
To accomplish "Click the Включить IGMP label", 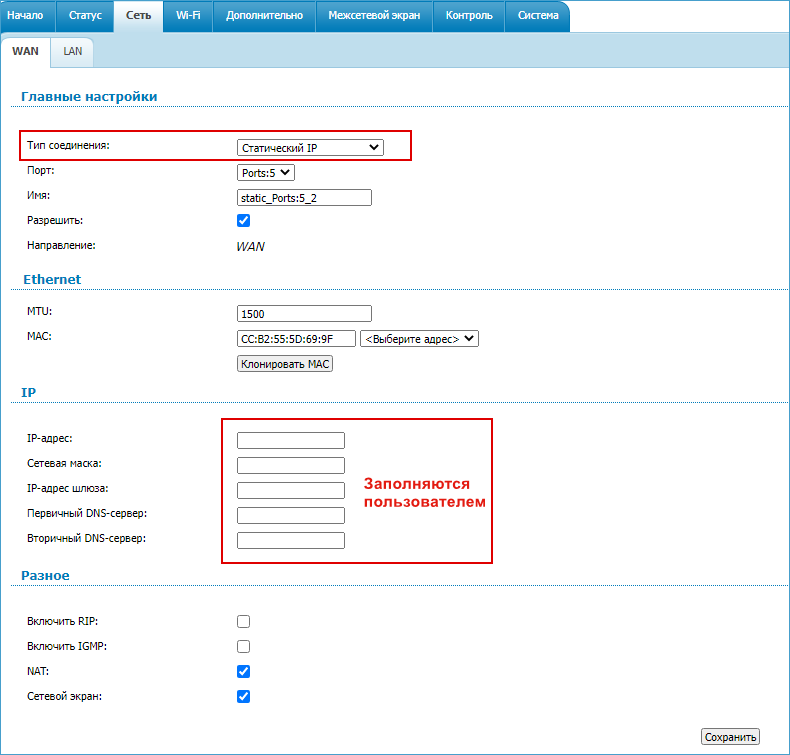I will 67,646.
